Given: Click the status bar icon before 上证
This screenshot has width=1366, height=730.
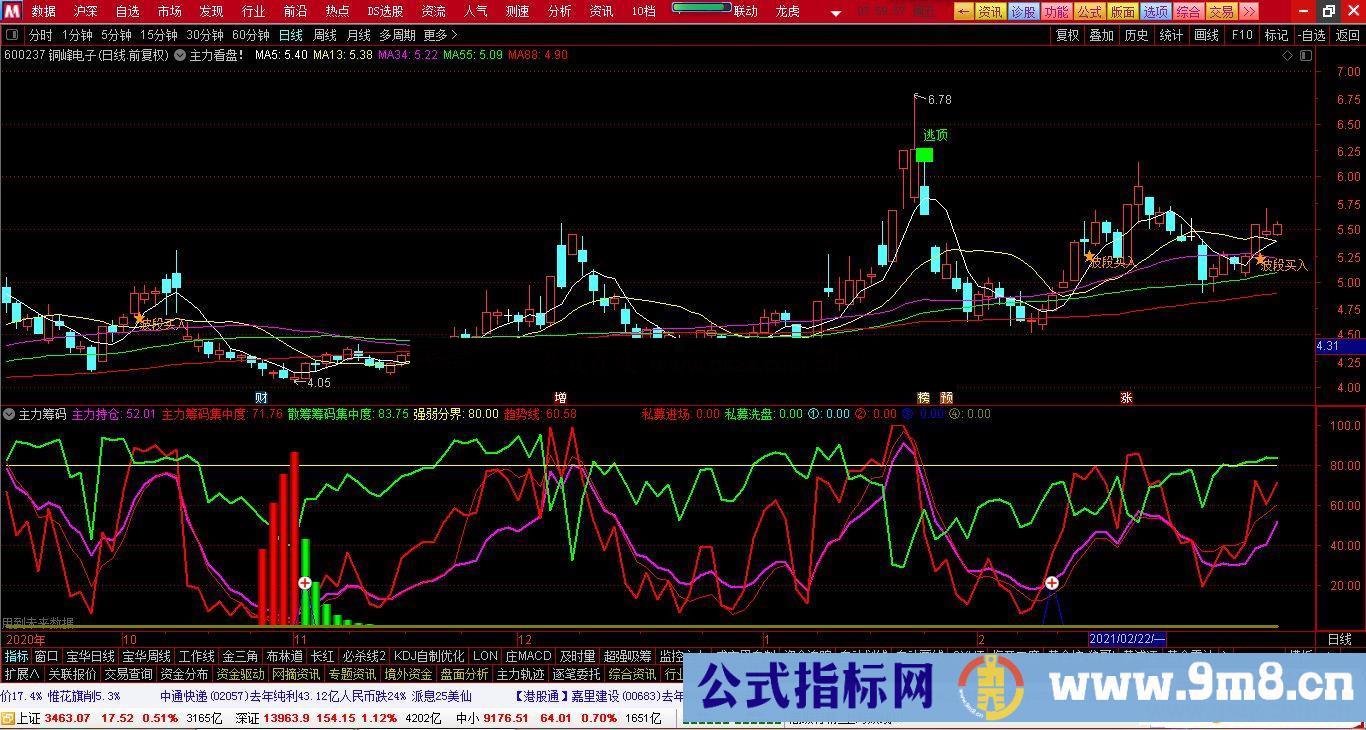Looking at the screenshot, I should click(8, 718).
